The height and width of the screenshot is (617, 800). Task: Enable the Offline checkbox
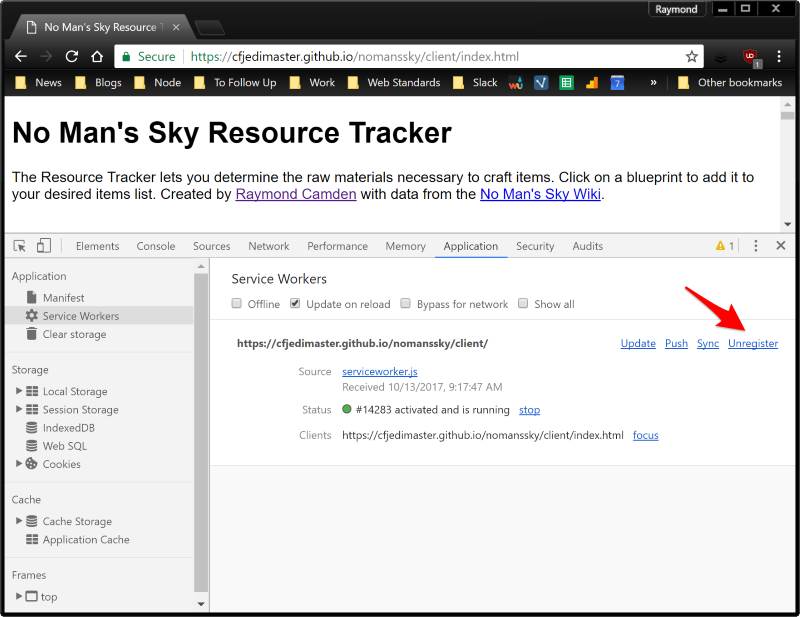[x=236, y=304]
